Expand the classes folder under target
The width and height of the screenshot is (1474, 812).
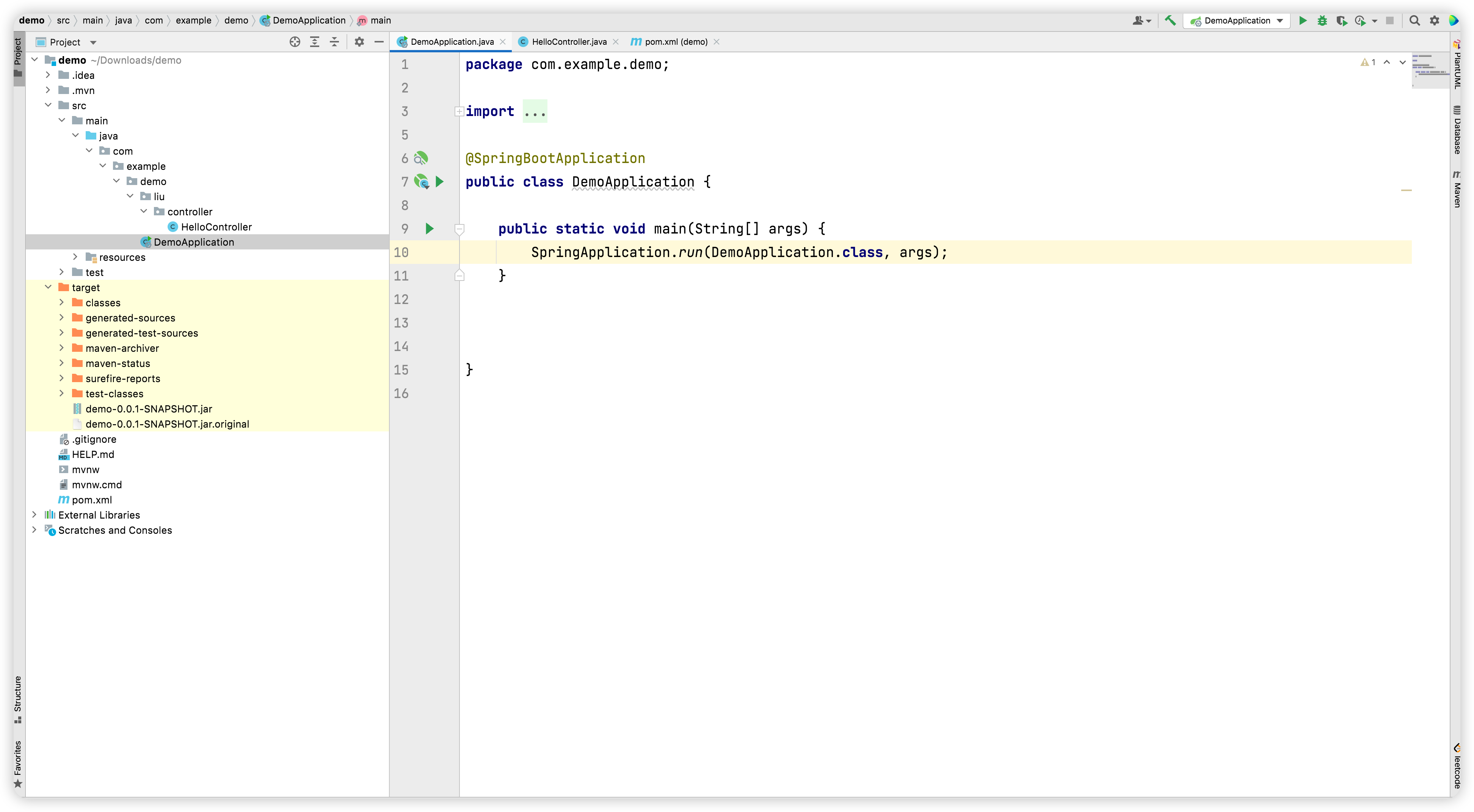(x=62, y=303)
